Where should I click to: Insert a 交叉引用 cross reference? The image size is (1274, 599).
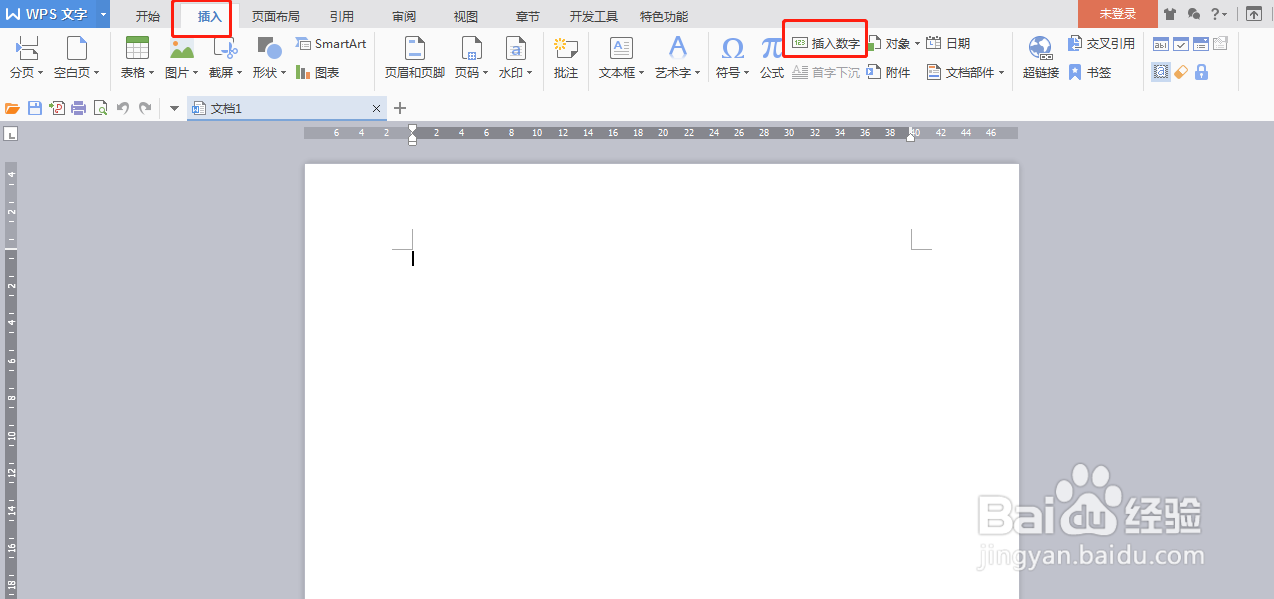[1101, 44]
